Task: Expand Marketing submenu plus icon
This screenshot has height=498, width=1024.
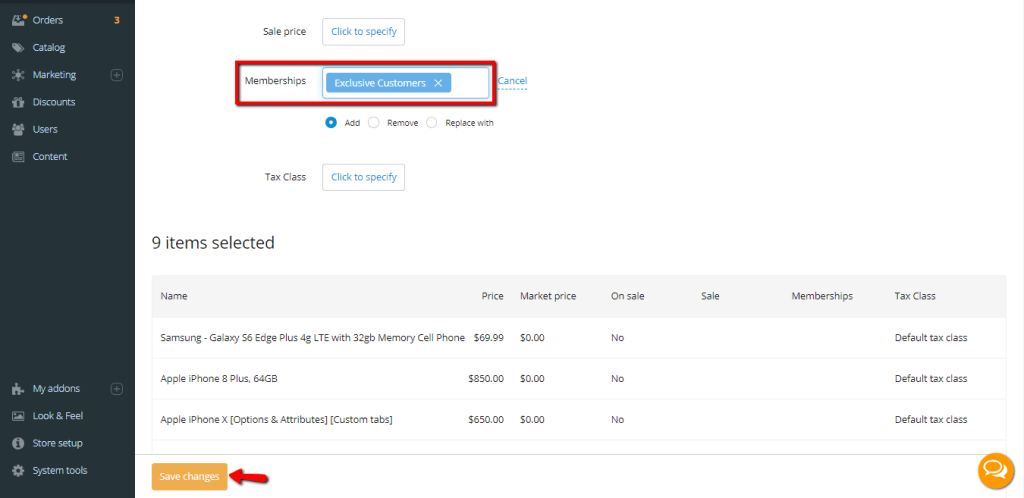Action: [117, 75]
